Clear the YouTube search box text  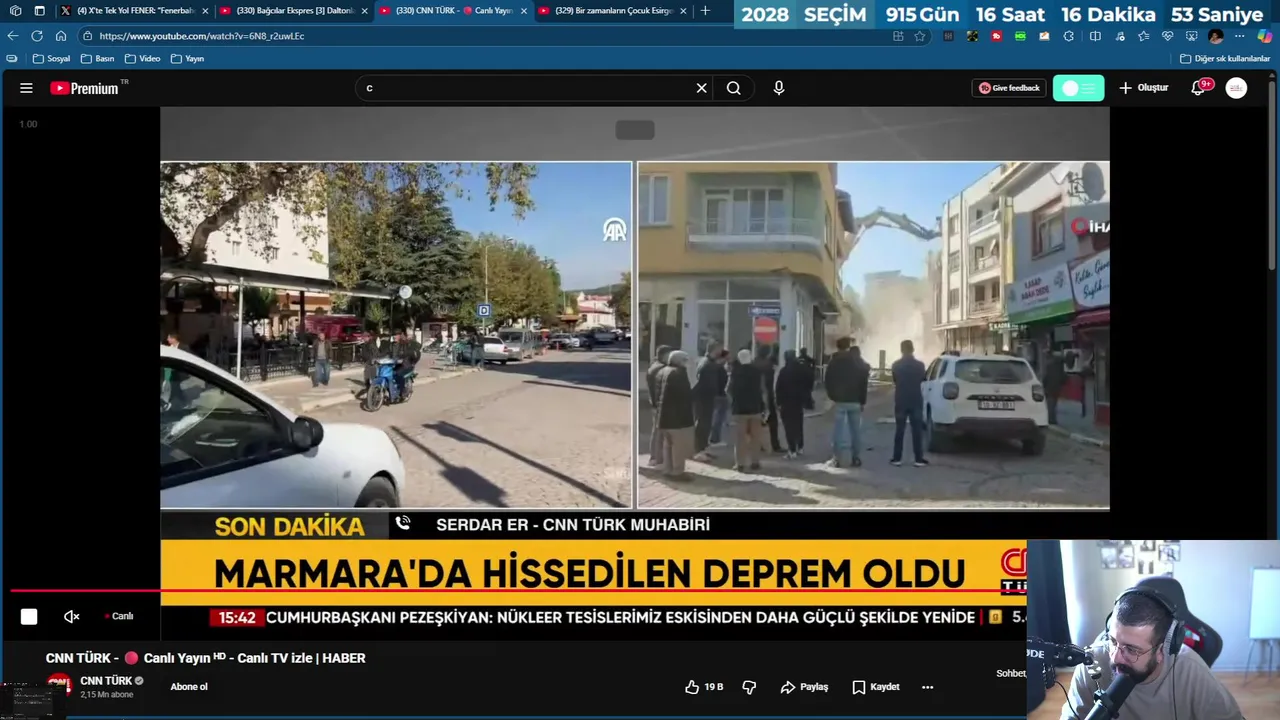(x=701, y=88)
